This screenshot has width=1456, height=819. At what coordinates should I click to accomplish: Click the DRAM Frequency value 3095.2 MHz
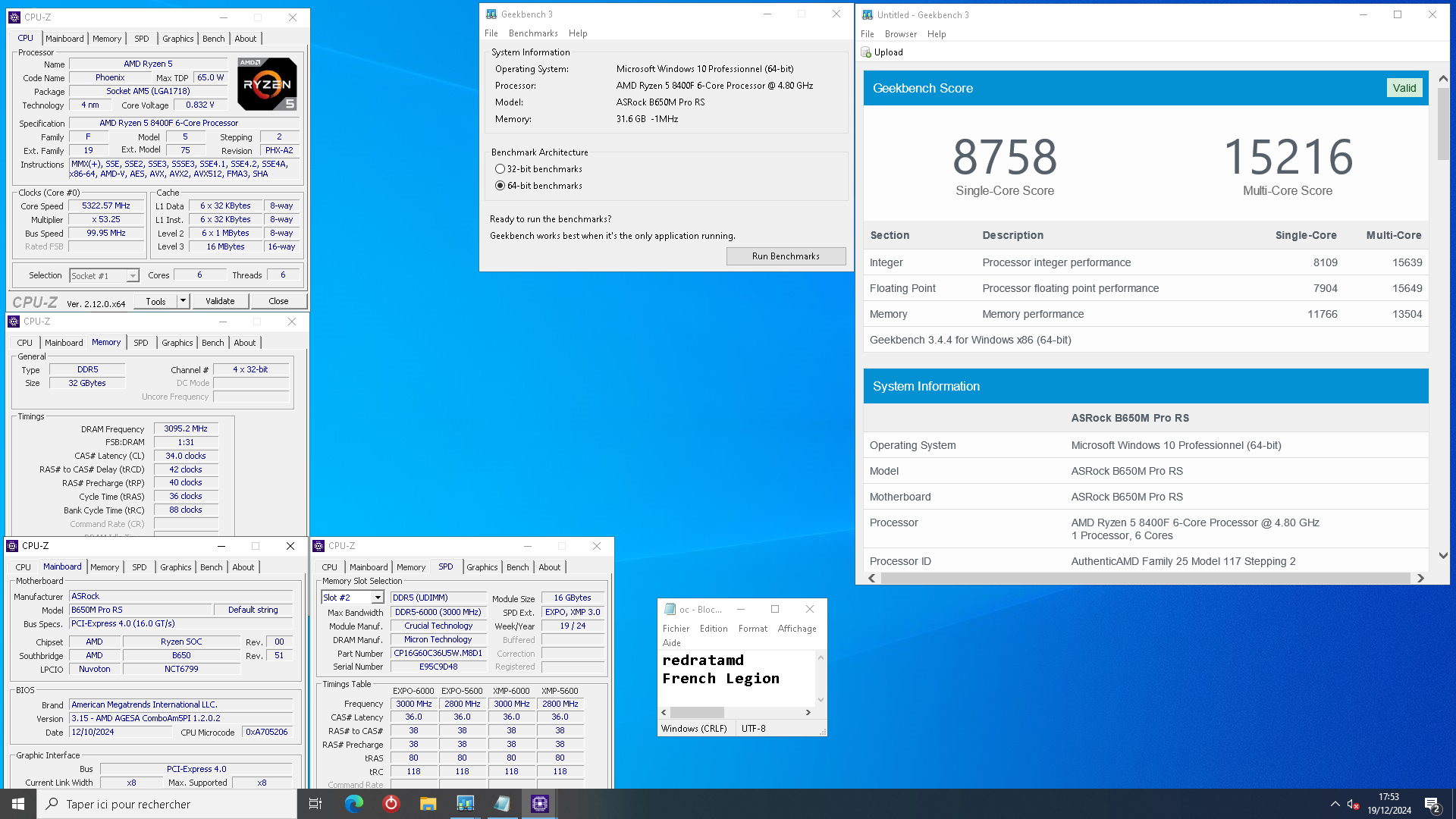pos(186,428)
